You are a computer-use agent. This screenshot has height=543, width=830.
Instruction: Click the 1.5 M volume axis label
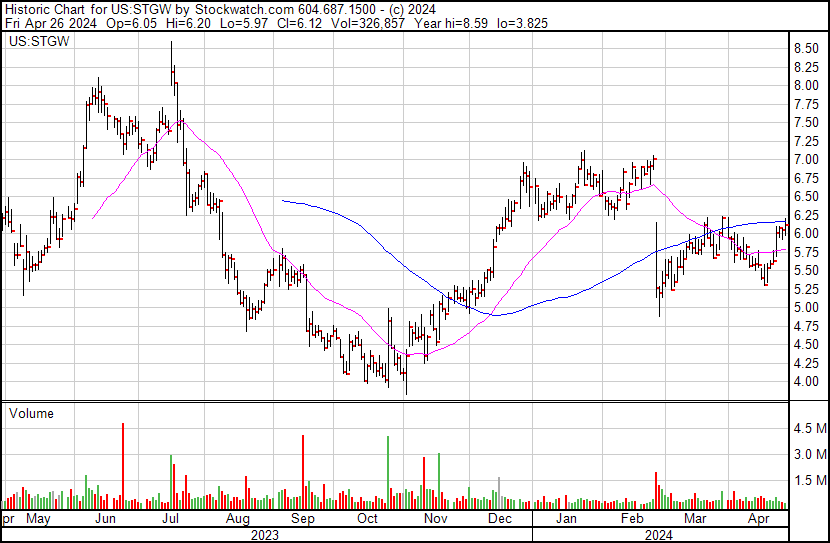(x=810, y=481)
